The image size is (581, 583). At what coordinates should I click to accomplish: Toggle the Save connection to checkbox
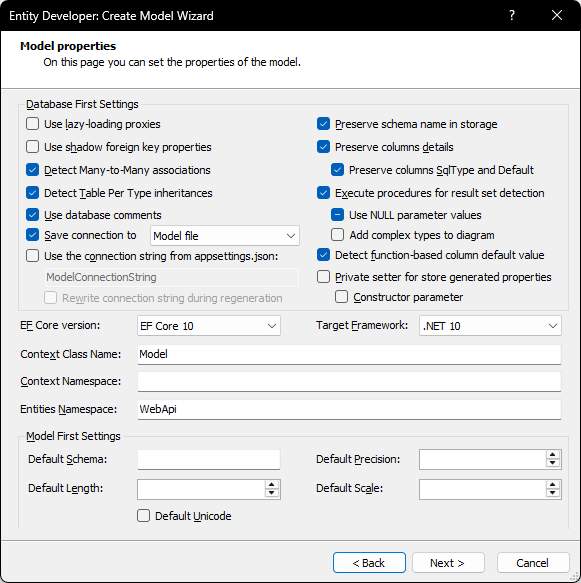(33, 235)
